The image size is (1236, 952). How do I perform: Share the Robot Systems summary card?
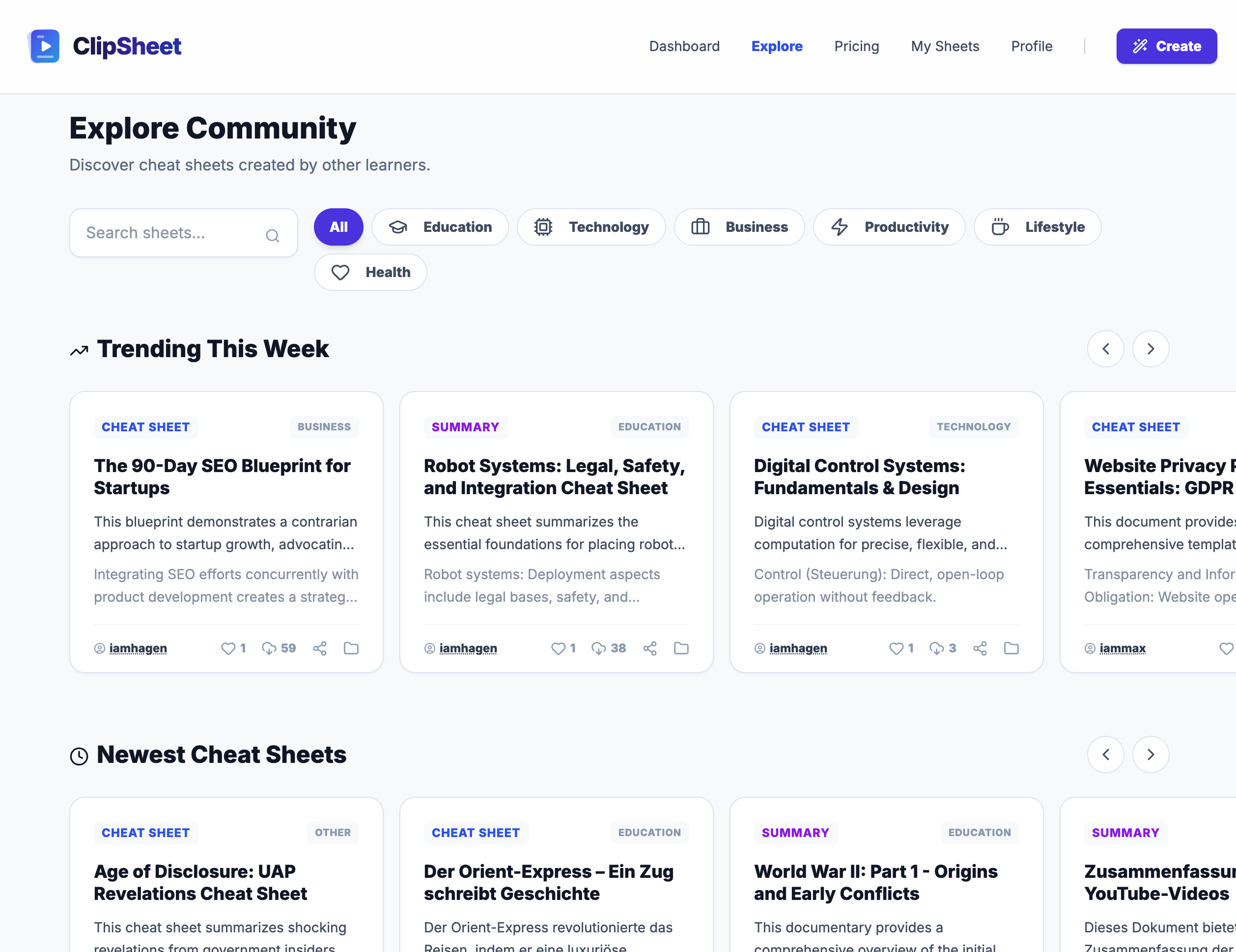pyautogui.click(x=650, y=648)
